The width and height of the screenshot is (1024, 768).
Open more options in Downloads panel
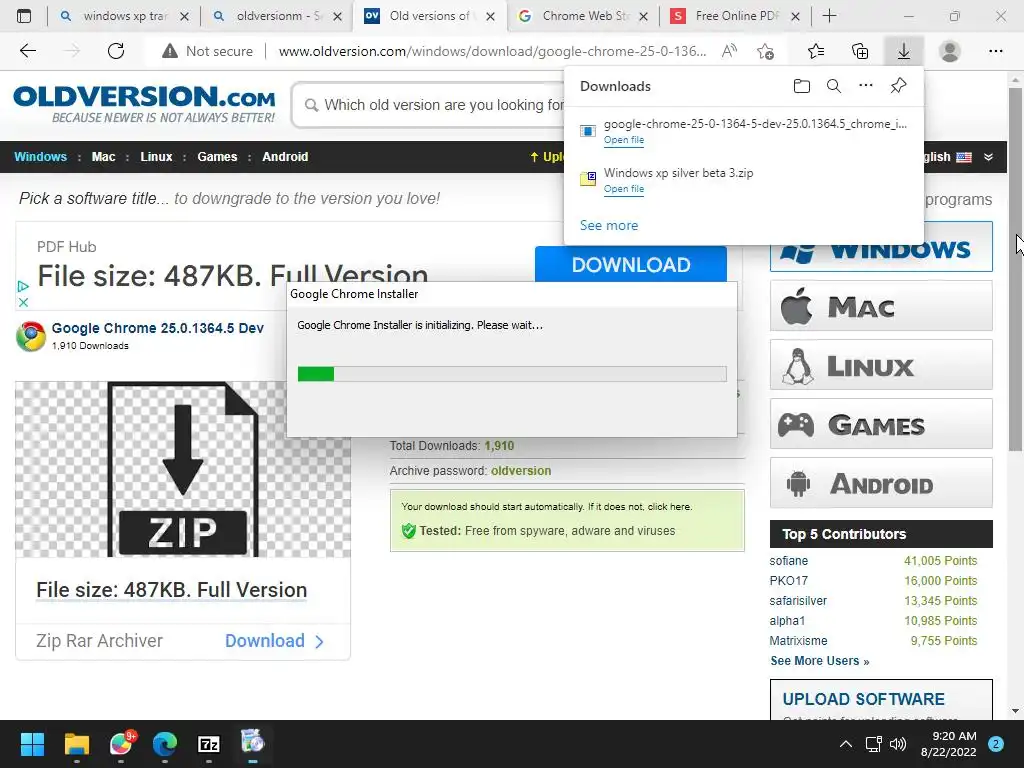tap(866, 86)
